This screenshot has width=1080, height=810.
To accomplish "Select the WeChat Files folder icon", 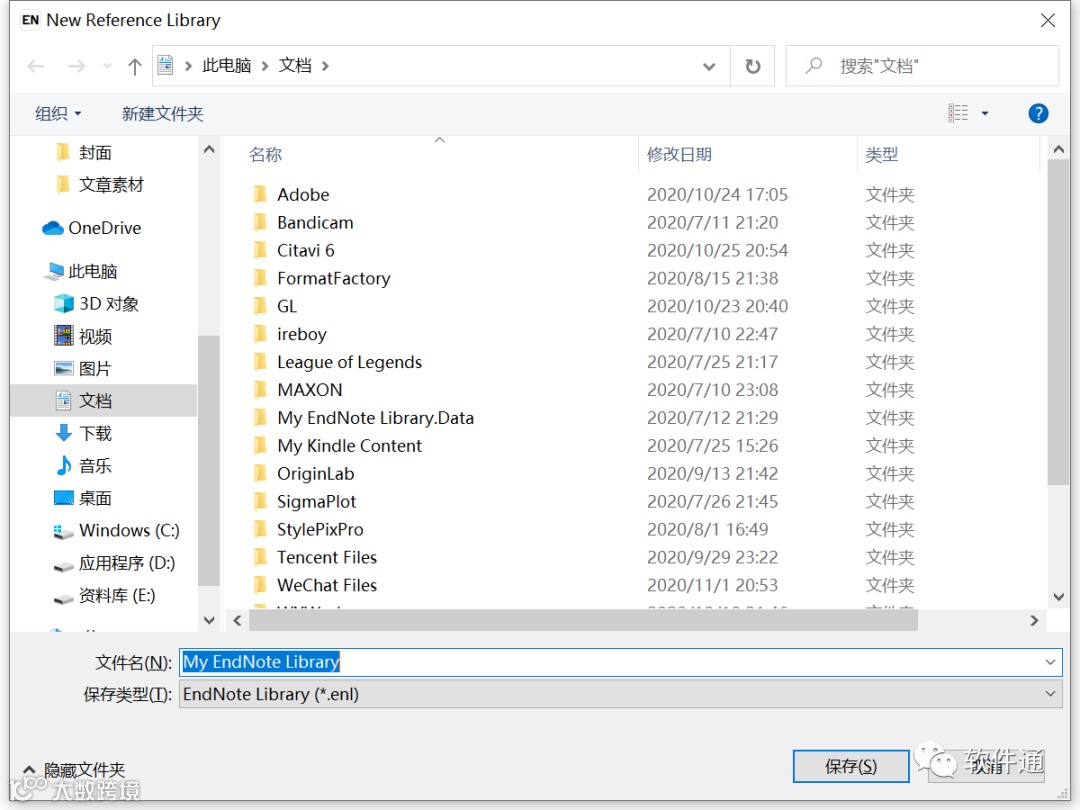I will 260,585.
